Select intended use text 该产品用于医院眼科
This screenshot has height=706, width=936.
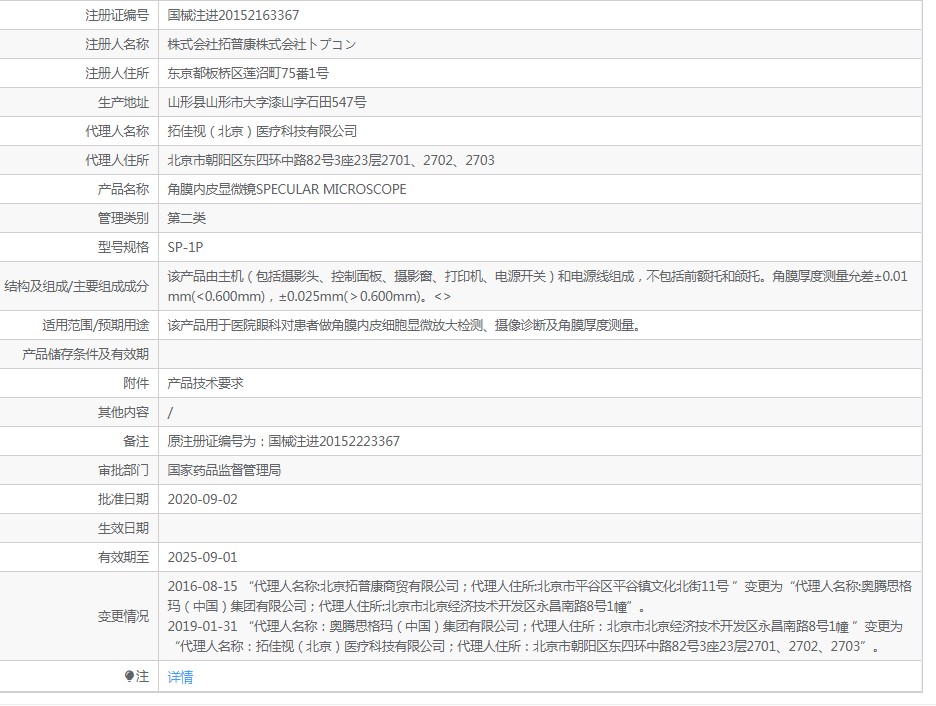point(404,325)
